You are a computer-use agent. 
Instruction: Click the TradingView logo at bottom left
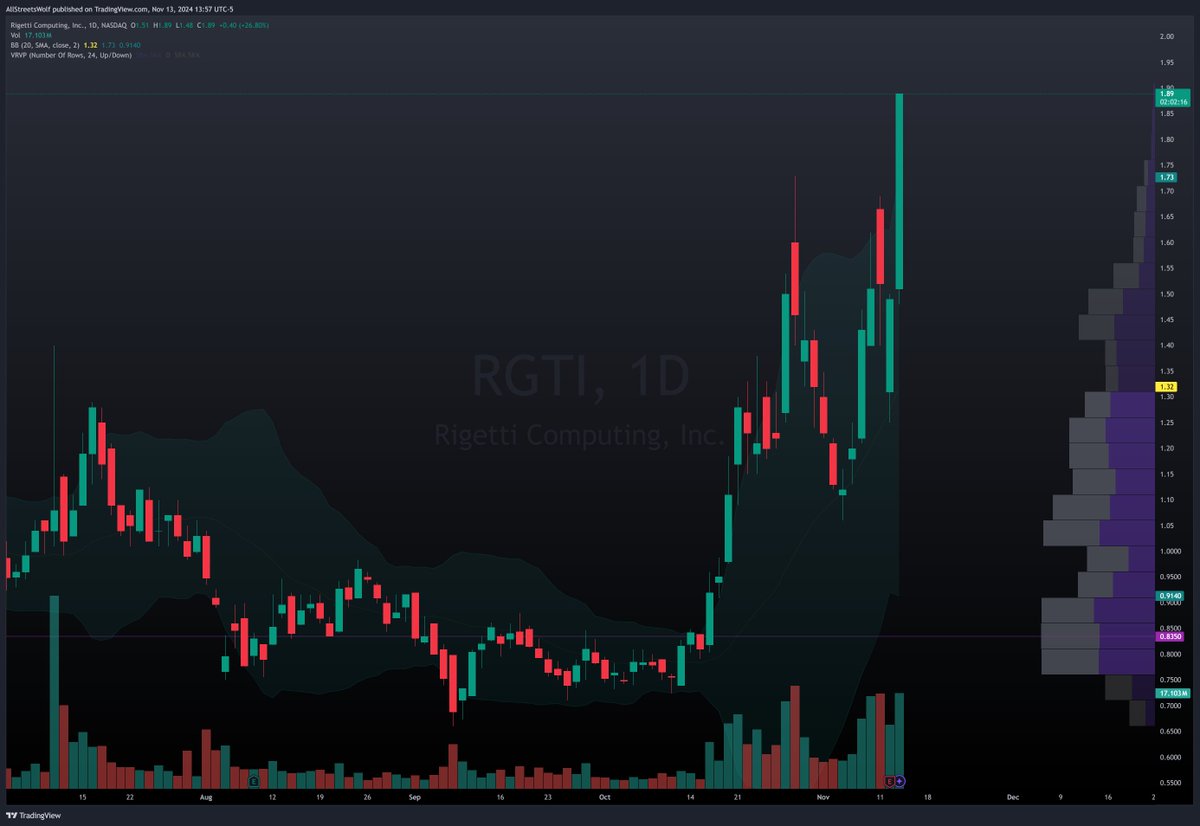[x=33, y=814]
